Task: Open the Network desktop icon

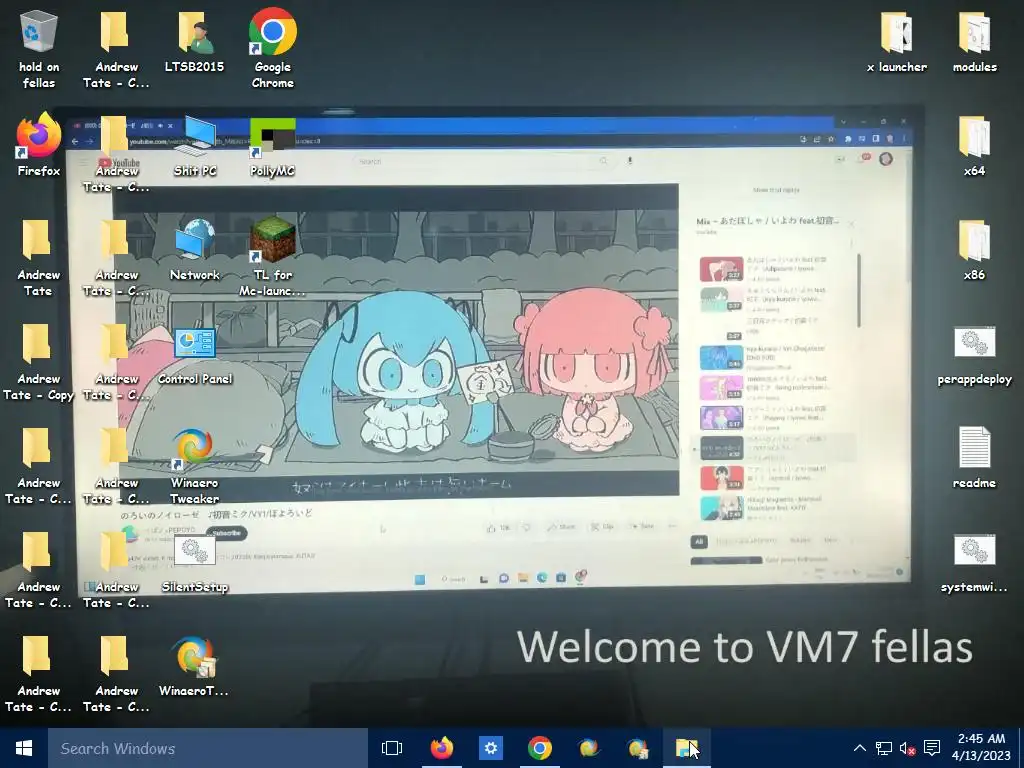Action: (x=195, y=249)
